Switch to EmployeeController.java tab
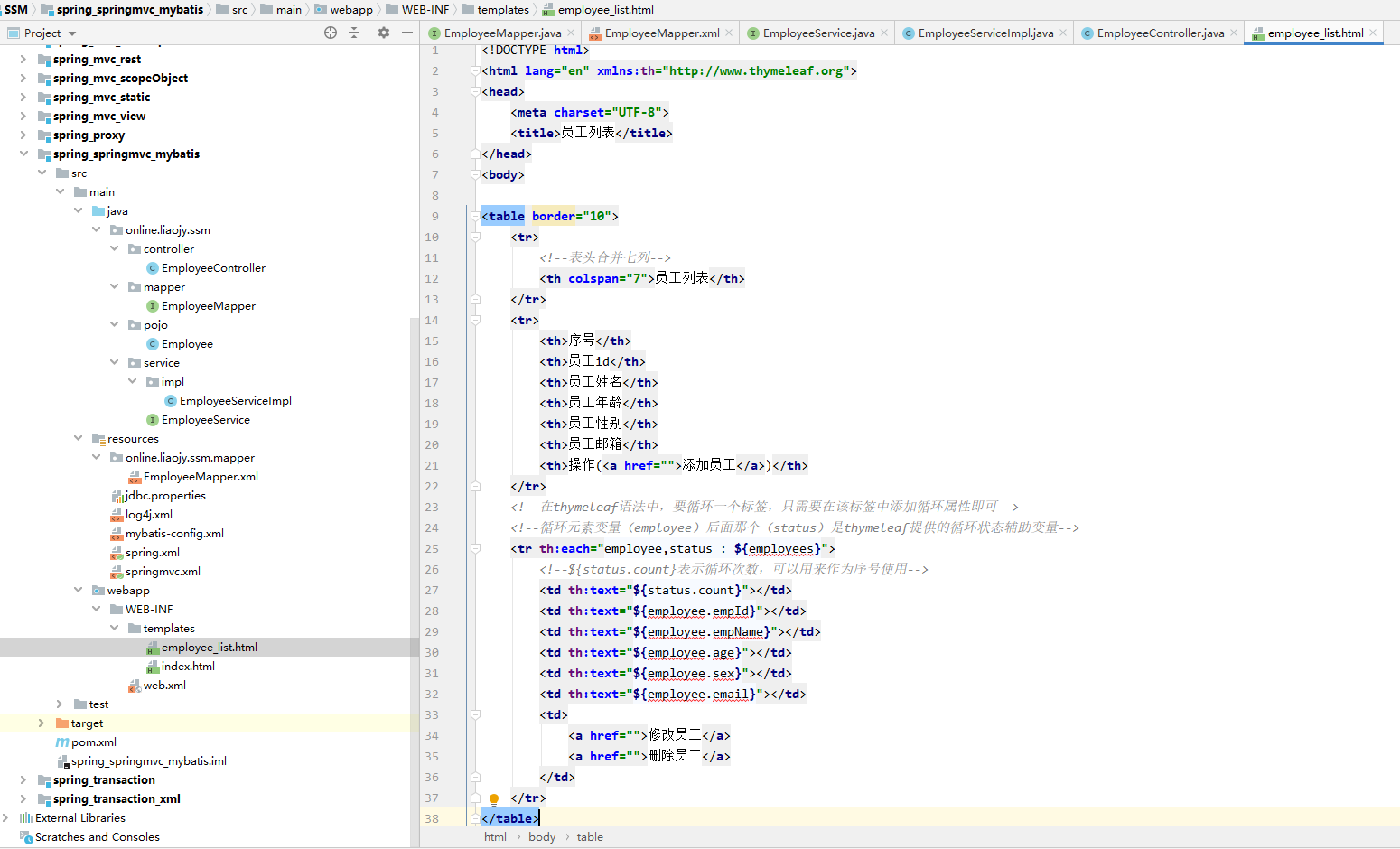1400x849 pixels. 1161,33
